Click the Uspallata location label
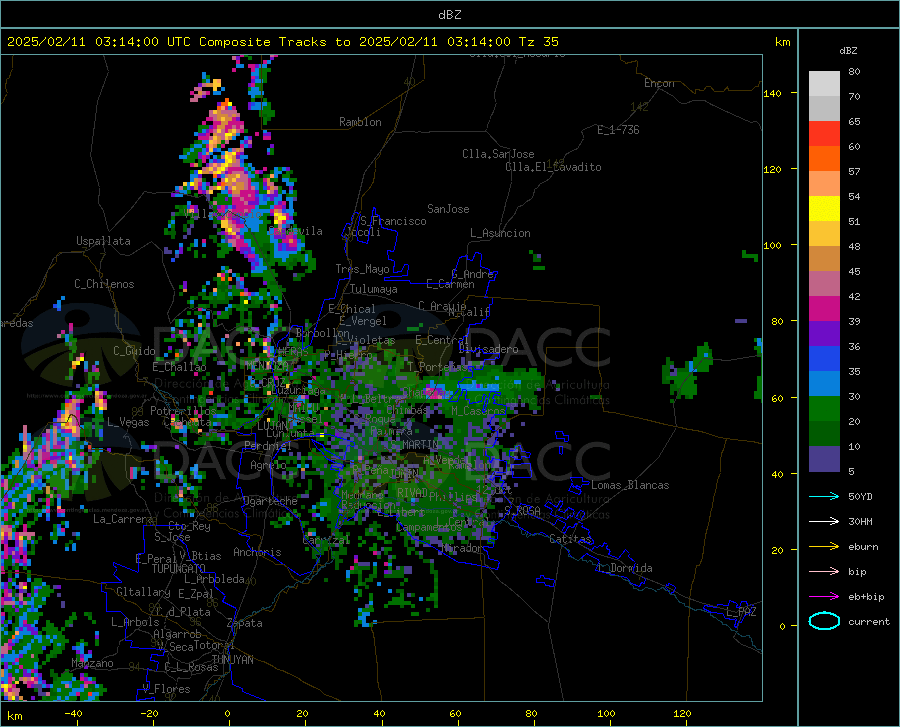The width and height of the screenshot is (900, 727). point(103,241)
